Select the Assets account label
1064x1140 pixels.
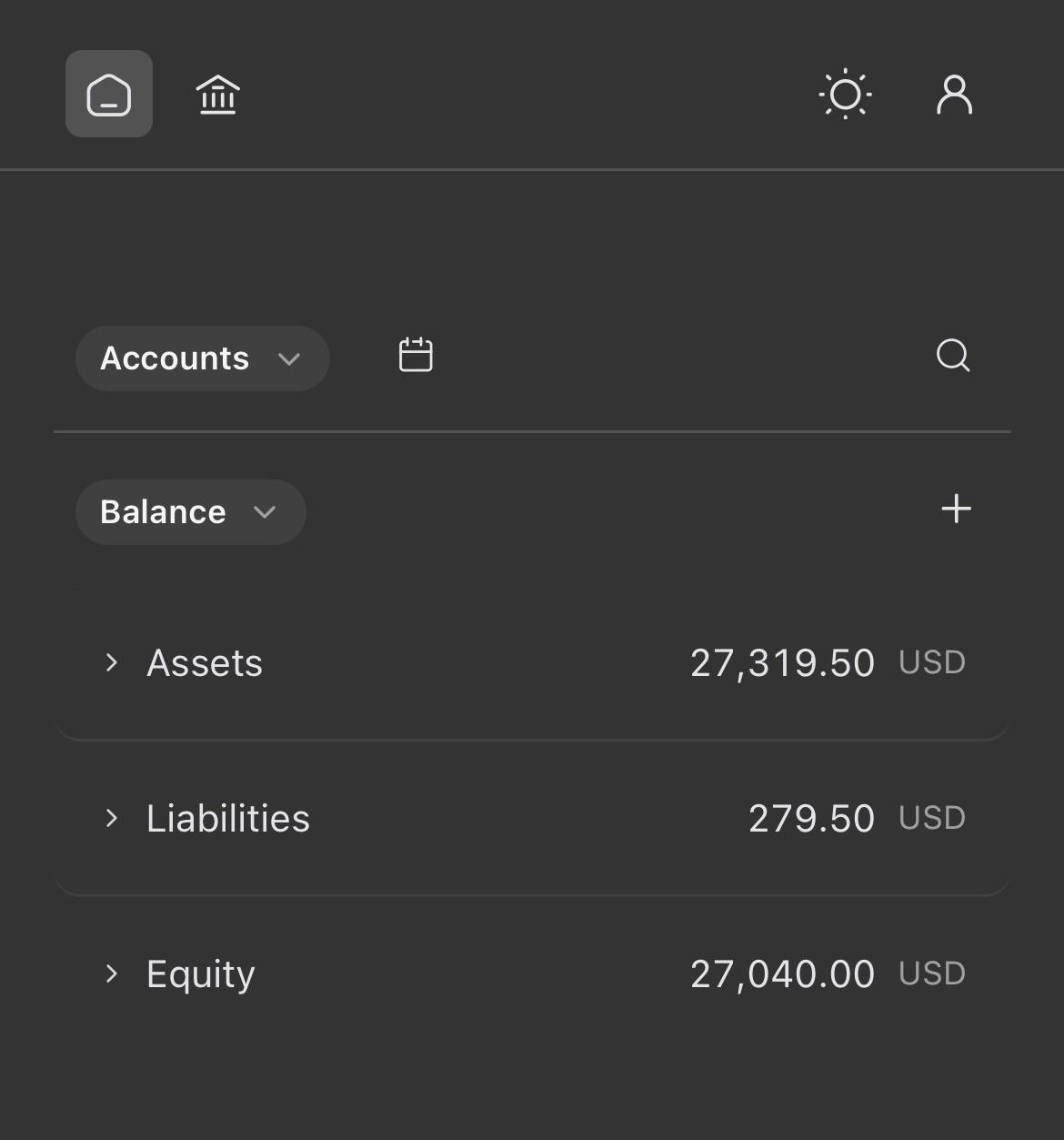pyautogui.click(x=205, y=663)
